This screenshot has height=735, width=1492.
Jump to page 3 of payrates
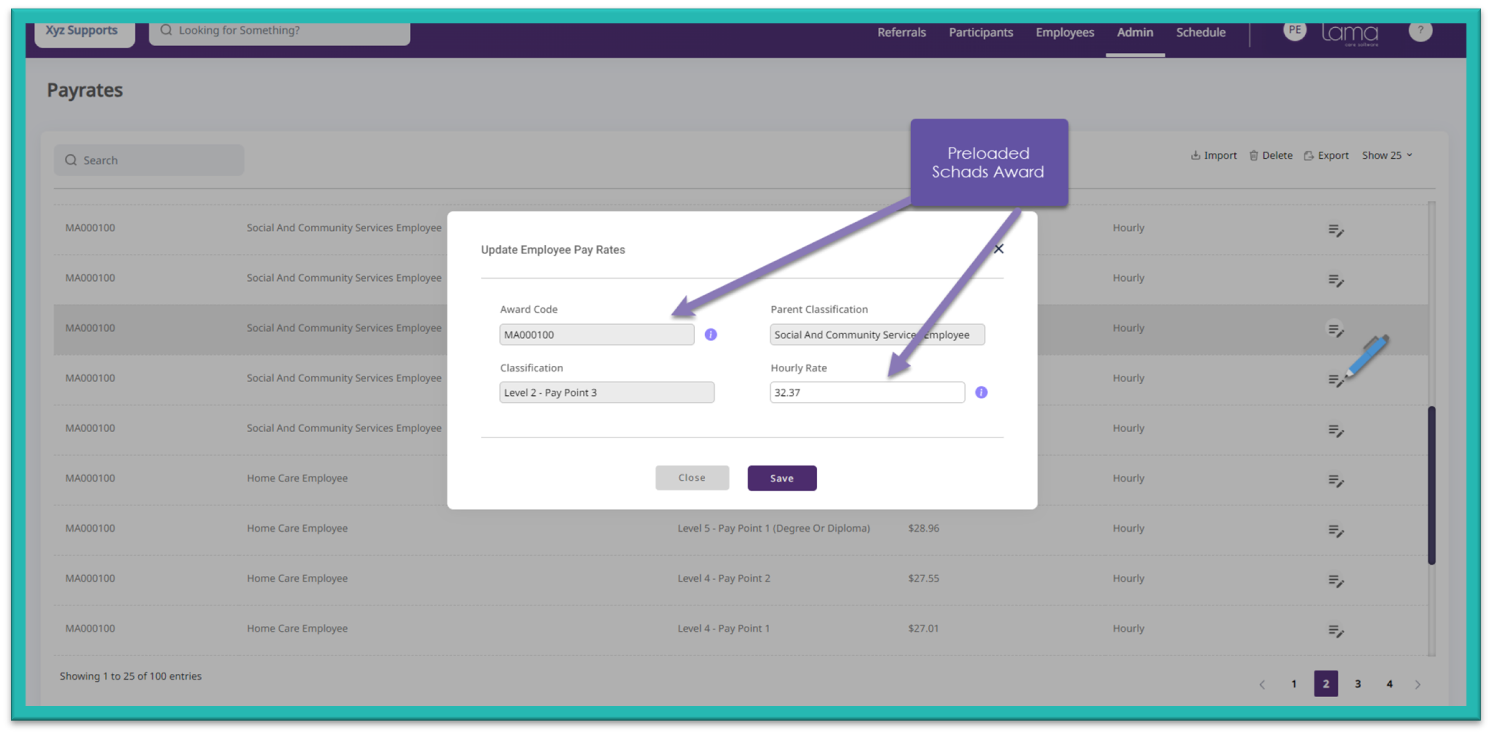click(1357, 684)
